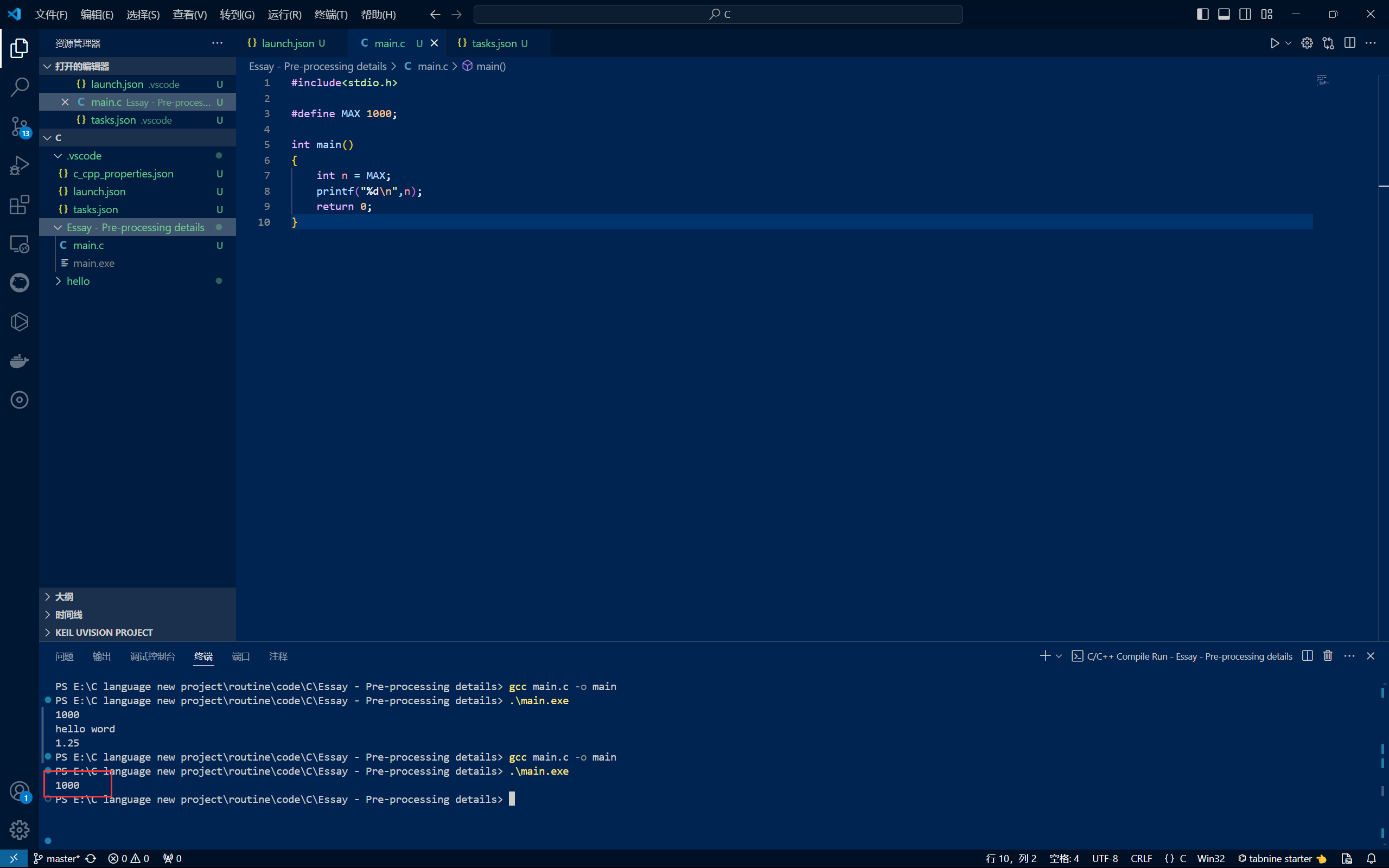Open the Run and Debug view
Image resolution: width=1389 pixels, height=868 pixels.
20,166
